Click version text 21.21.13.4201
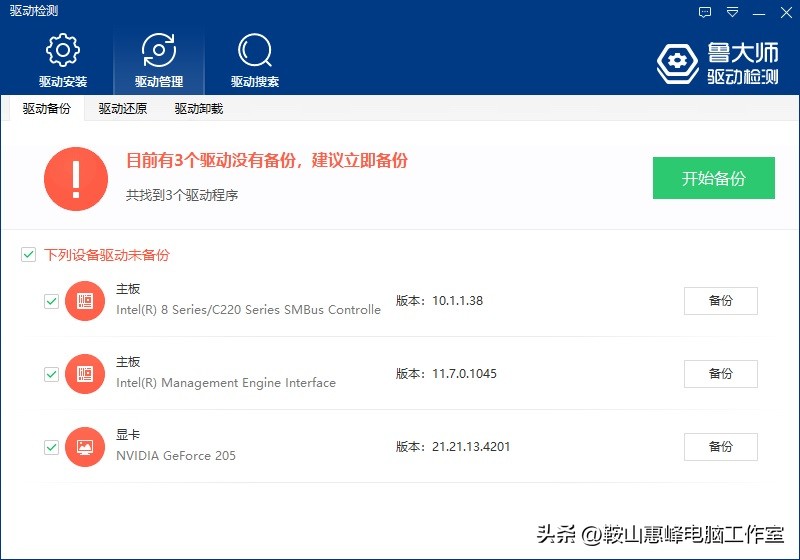This screenshot has height=560, width=800. point(471,446)
